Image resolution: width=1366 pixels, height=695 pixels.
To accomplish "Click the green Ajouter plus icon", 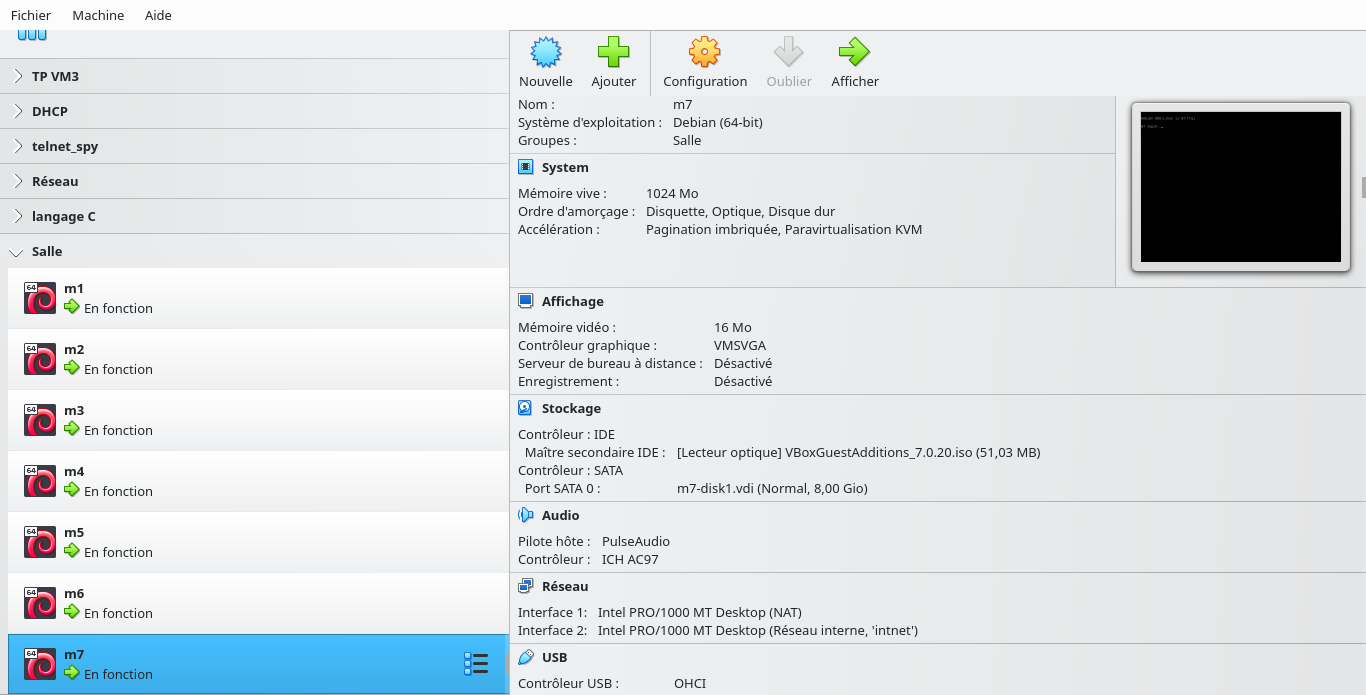I will coord(613,52).
